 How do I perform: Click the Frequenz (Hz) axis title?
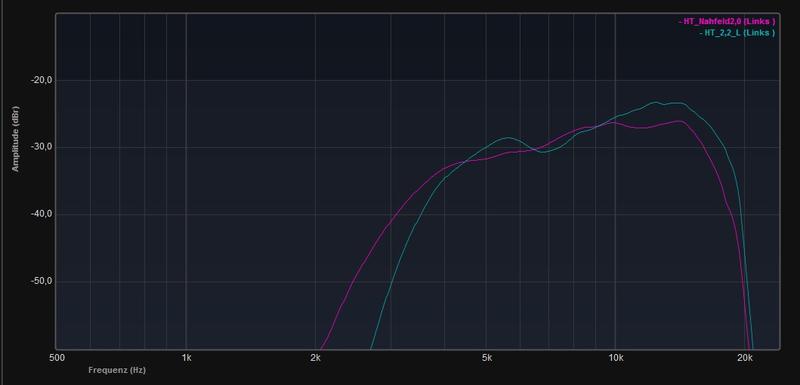117,370
